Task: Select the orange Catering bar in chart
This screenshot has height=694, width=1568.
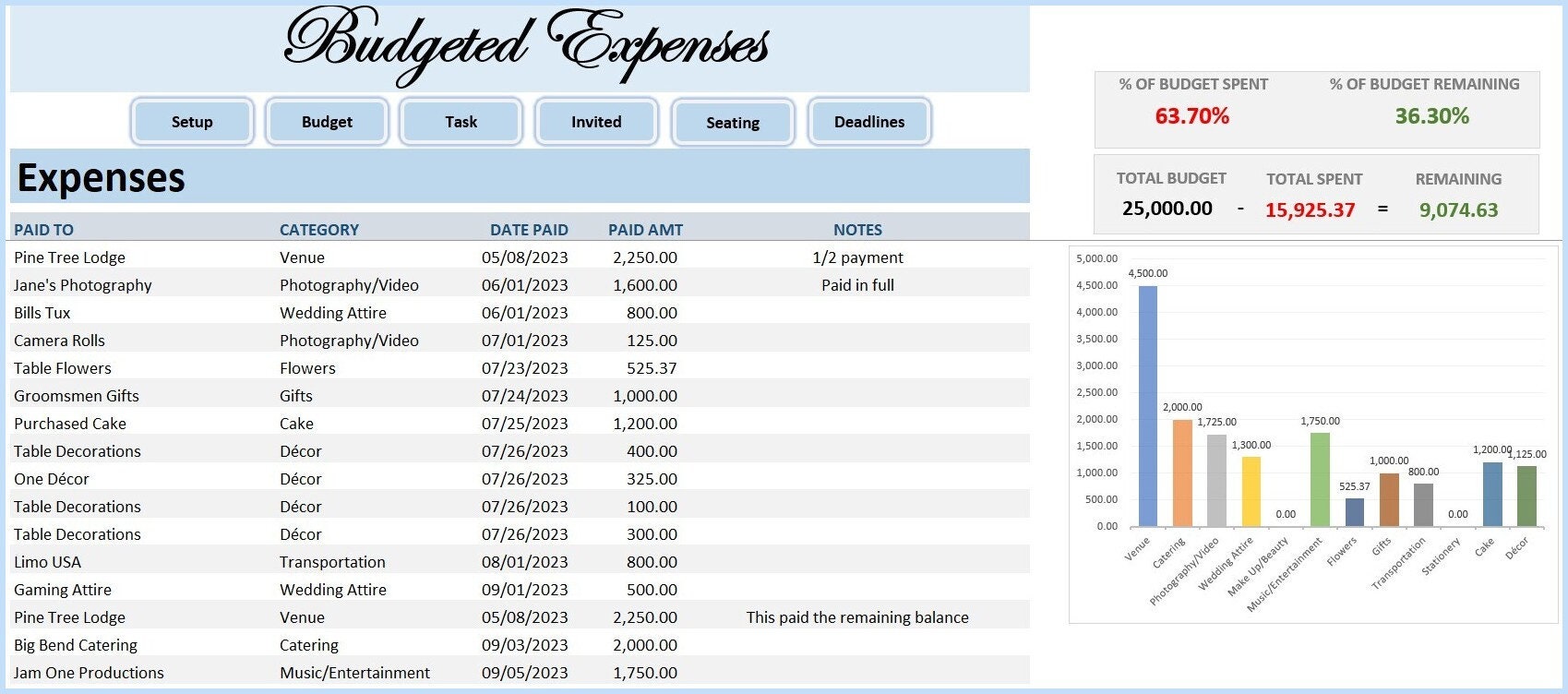Action: (x=1182, y=473)
